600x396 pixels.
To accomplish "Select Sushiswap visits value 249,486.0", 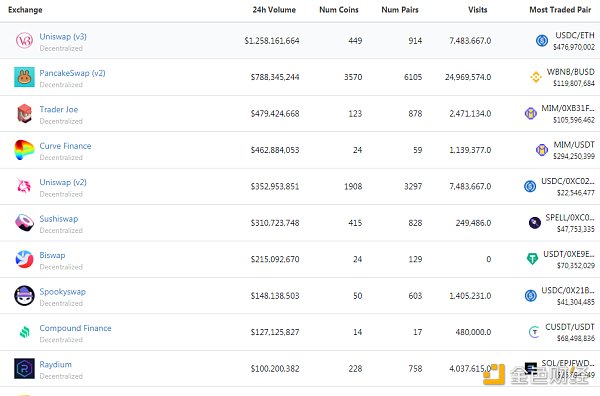I will (x=473, y=223).
